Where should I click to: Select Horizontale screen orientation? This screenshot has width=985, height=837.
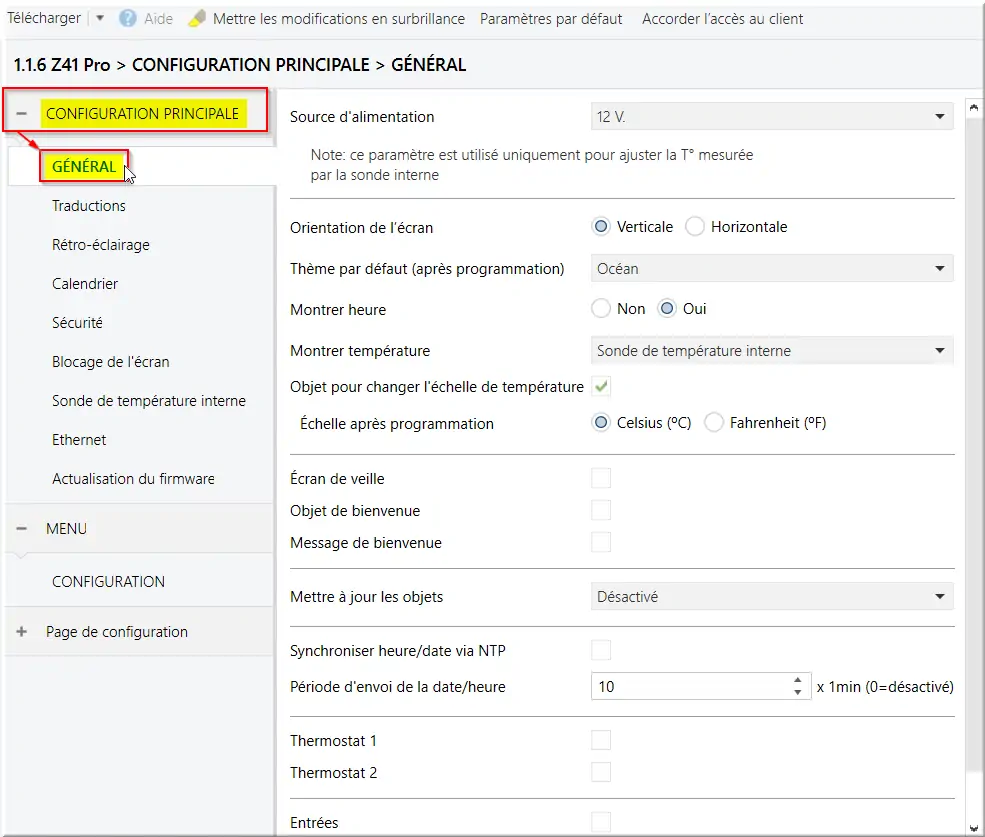(695, 227)
